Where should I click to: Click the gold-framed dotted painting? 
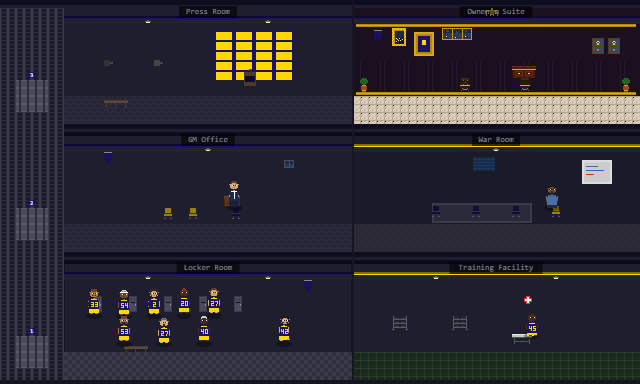tap(399, 37)
